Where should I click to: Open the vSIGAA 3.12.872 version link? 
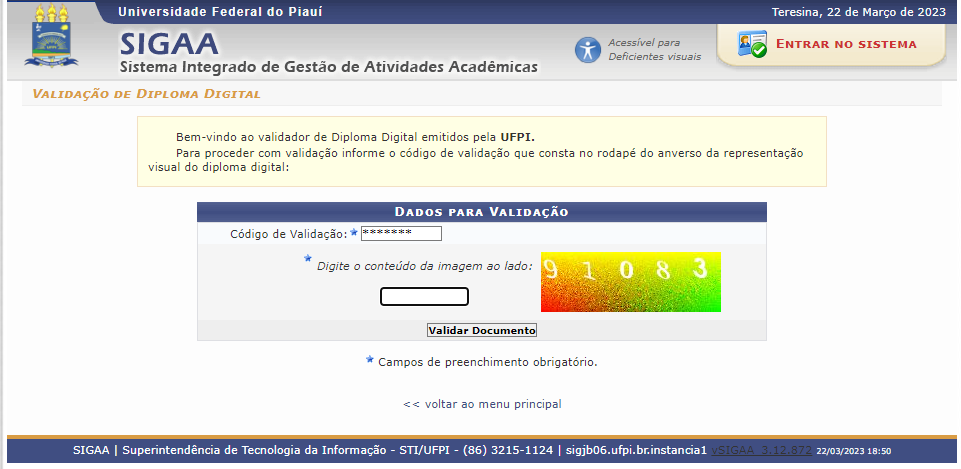point(761,451)
